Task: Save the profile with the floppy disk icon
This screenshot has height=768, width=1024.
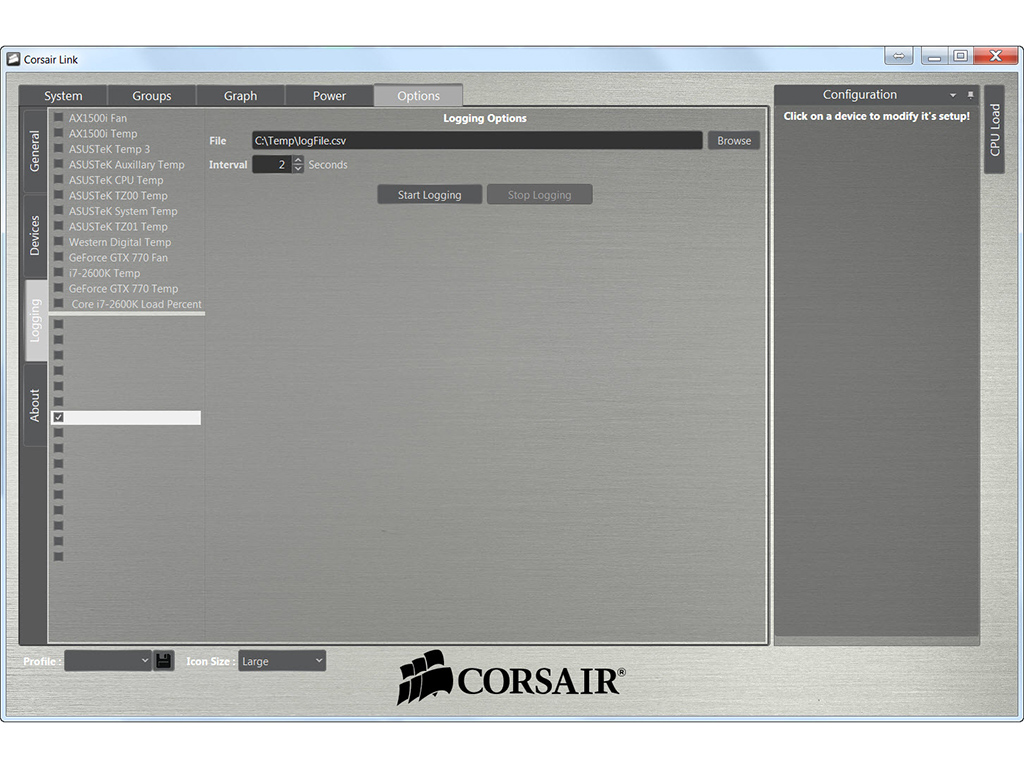Action: point(163,660)
